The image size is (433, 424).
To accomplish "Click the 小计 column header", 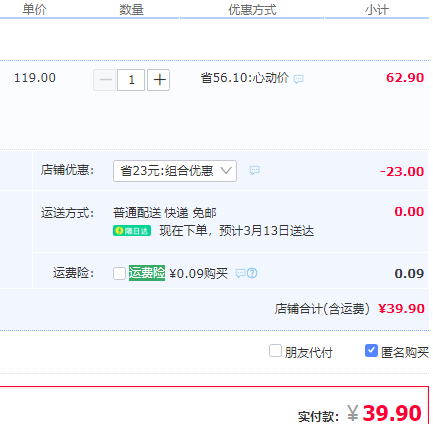I will (x=377, y=10).
